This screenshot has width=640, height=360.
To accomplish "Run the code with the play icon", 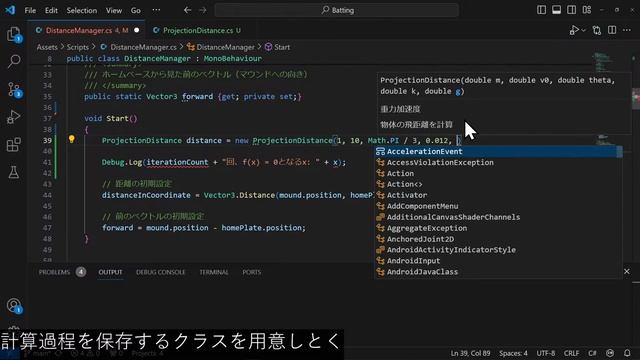I will click(574, 30).
